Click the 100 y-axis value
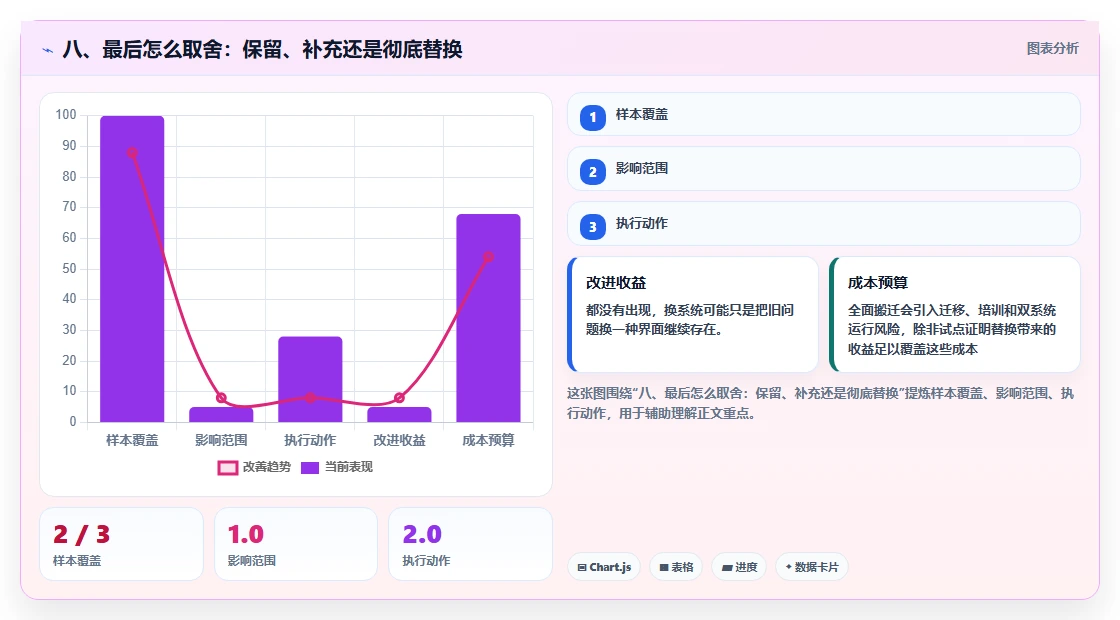The image size is (1120, 620). [x=66, y=115]
